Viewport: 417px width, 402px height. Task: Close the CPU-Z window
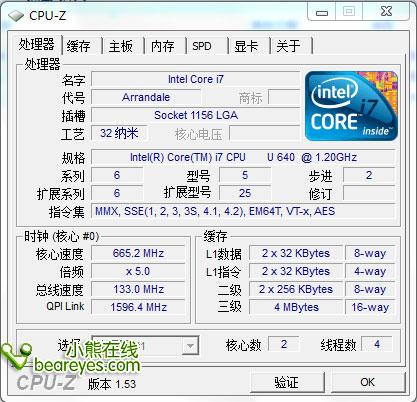tap(386, 12)
